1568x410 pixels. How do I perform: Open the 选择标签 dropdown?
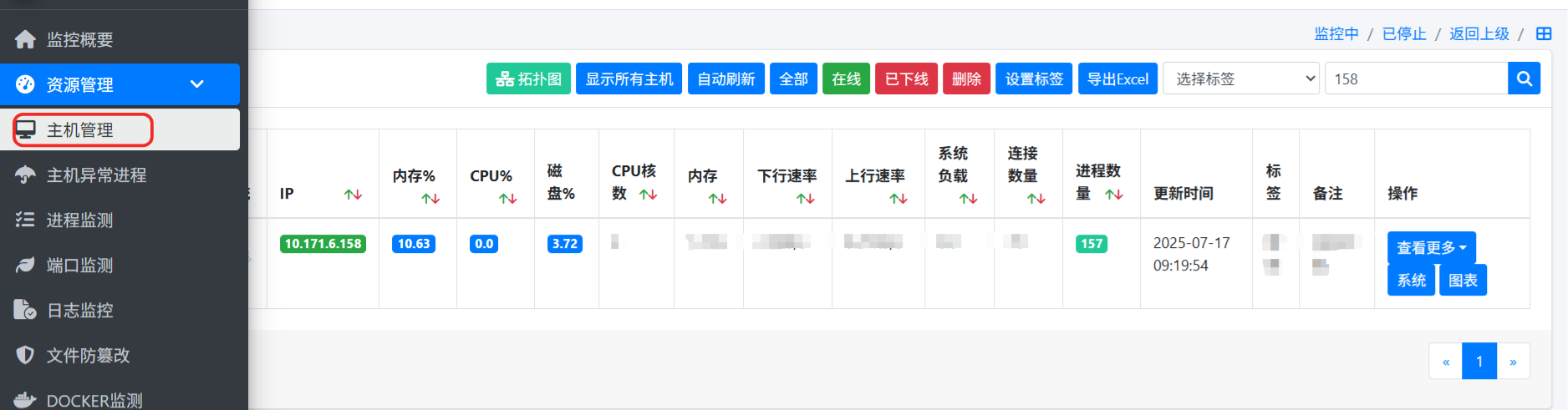pyautogui.click(x=1241, y=78)
